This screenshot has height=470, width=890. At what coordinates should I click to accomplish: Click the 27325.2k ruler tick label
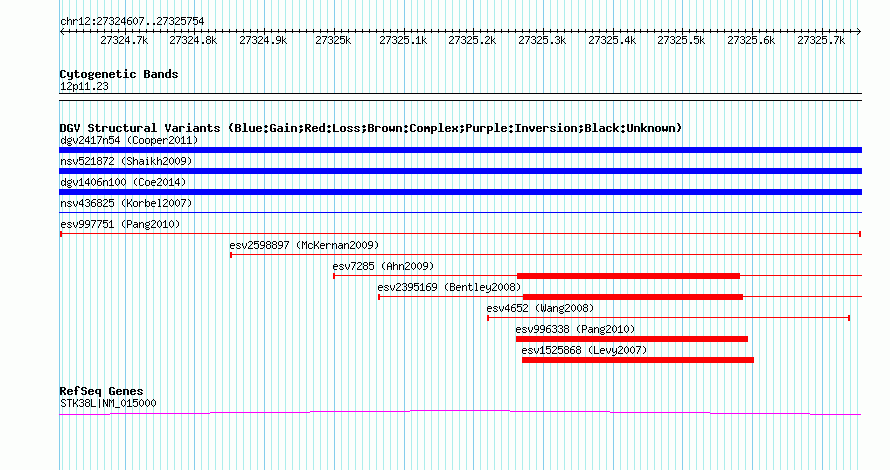tap(472, 40)
